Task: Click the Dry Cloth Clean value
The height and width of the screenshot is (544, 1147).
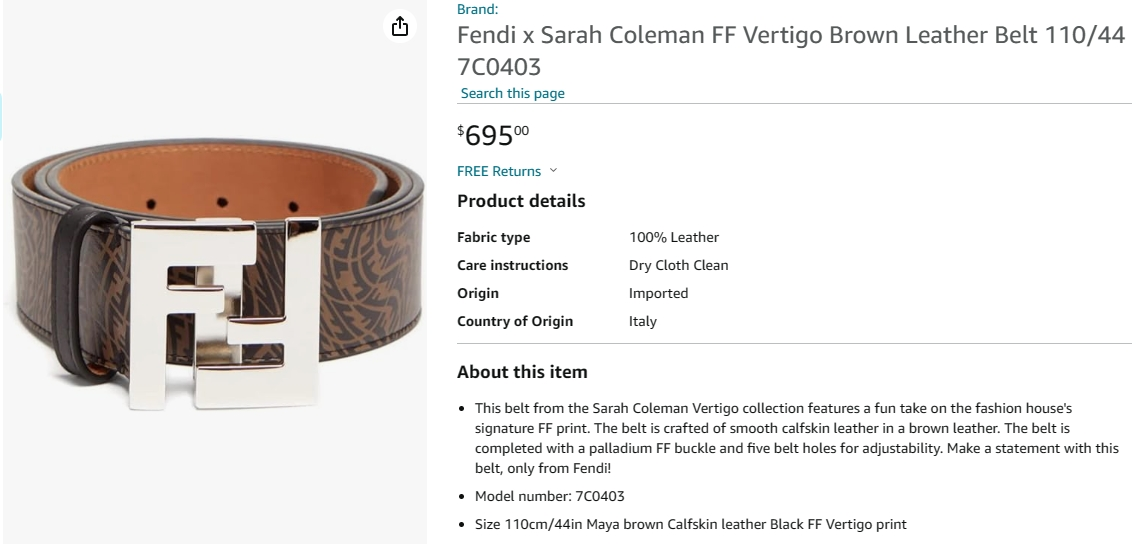Action: pyautogui.click(x=678, y=265)
